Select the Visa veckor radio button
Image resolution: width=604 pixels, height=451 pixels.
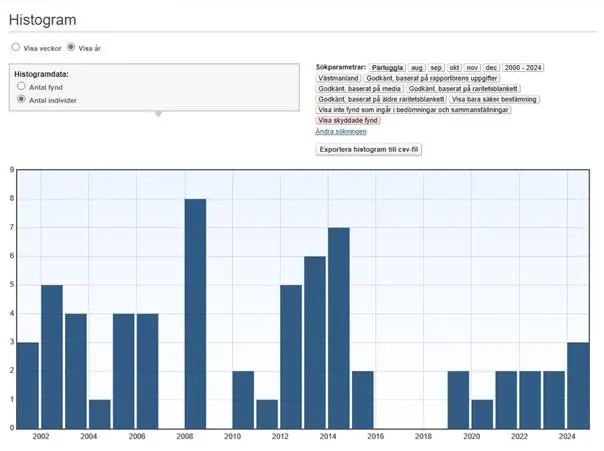coord(15,47)
